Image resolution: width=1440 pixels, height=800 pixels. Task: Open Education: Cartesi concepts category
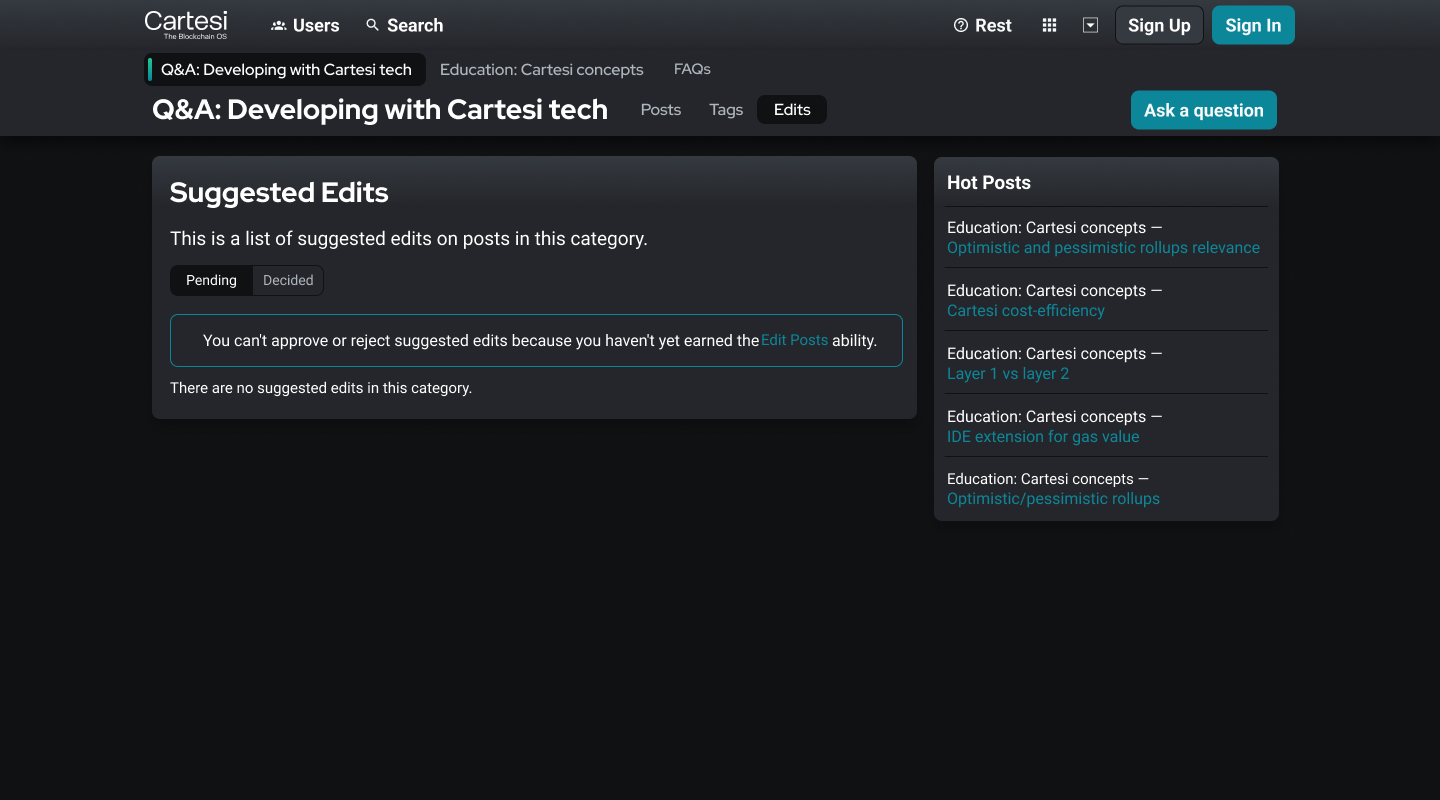(541, 70)
